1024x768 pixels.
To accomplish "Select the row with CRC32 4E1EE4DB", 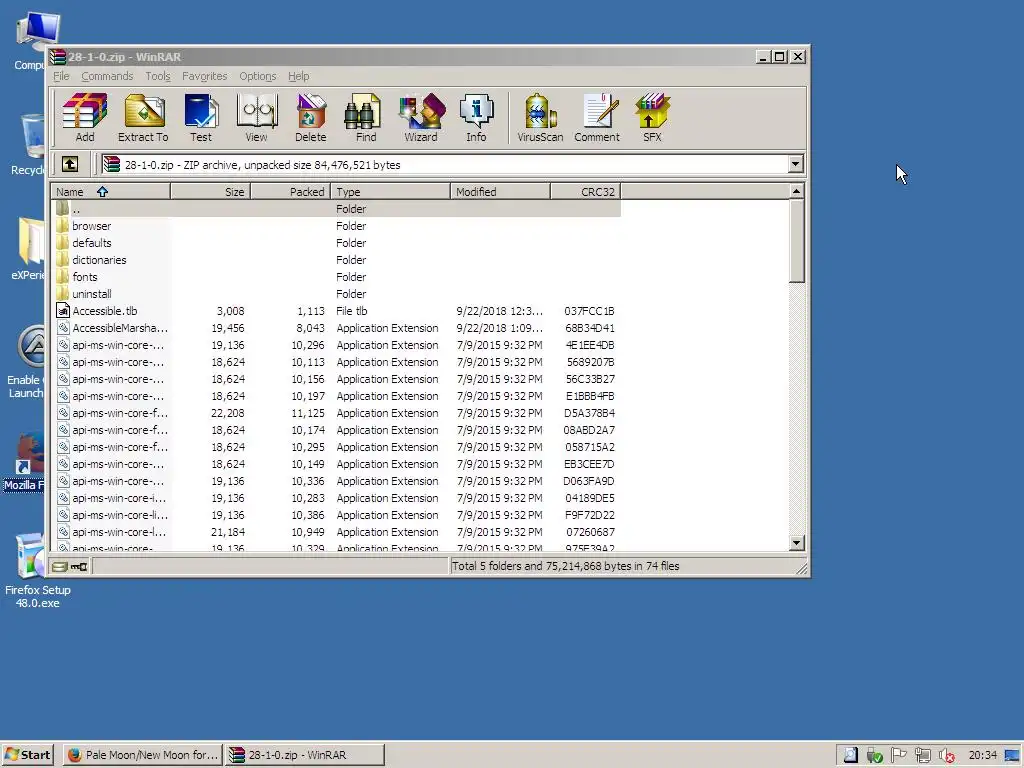I will coord(336,345).
